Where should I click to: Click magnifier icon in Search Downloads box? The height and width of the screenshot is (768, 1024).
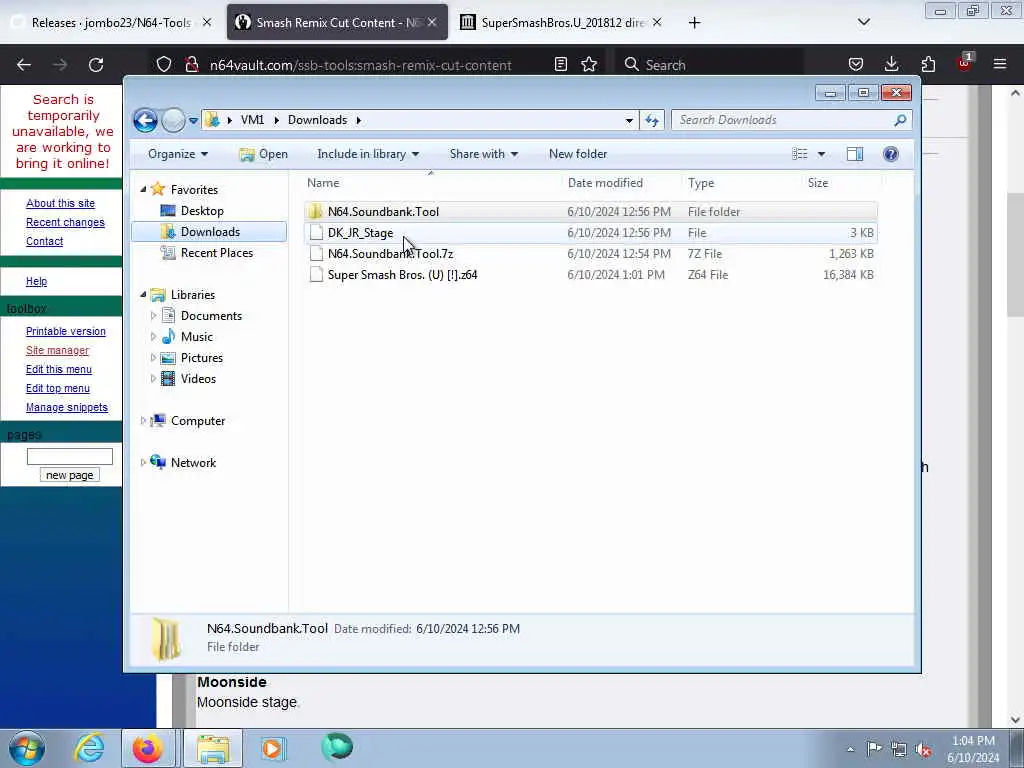tap(901, 120)
